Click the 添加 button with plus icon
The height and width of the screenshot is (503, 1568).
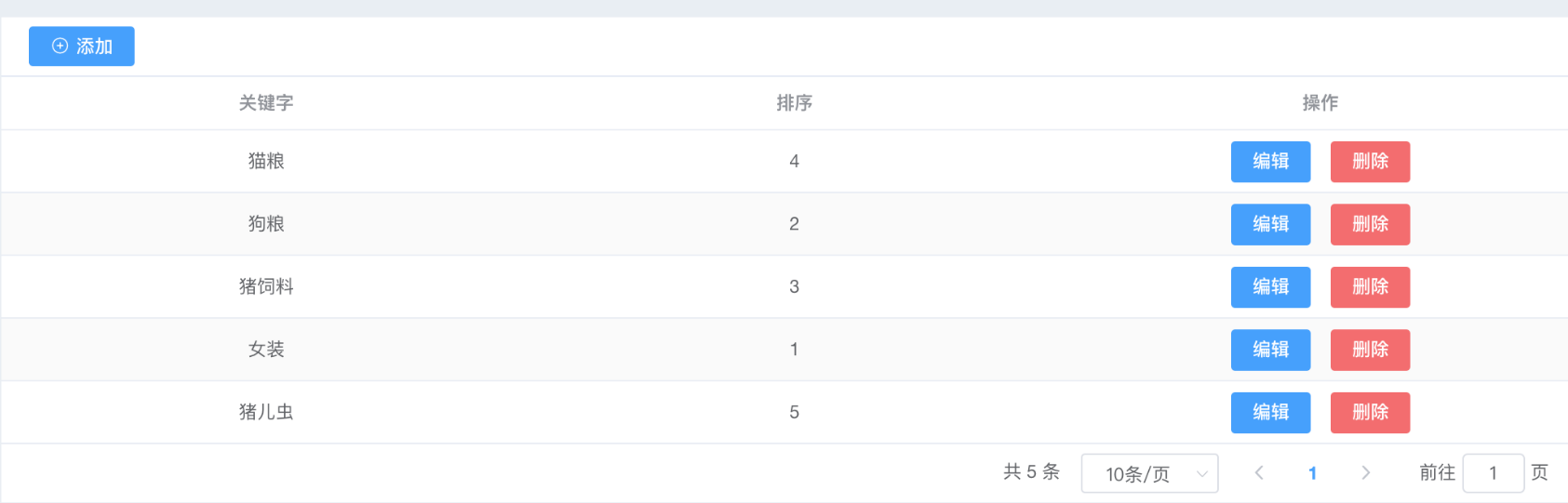point(82,46)
